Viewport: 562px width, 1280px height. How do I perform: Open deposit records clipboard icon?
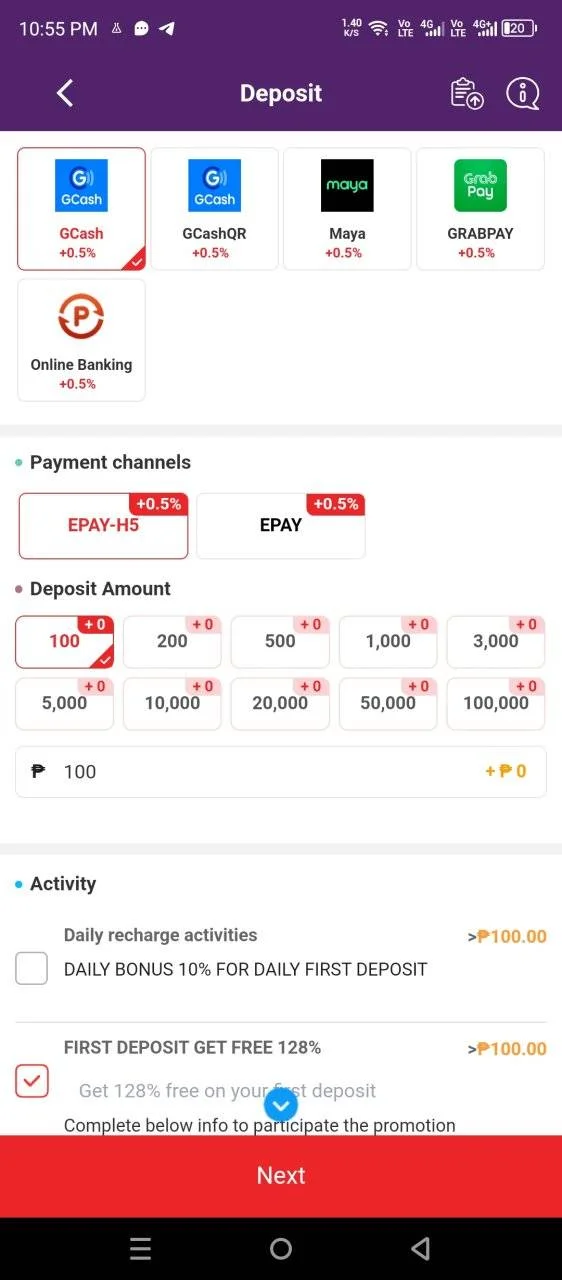pos(467,93)
